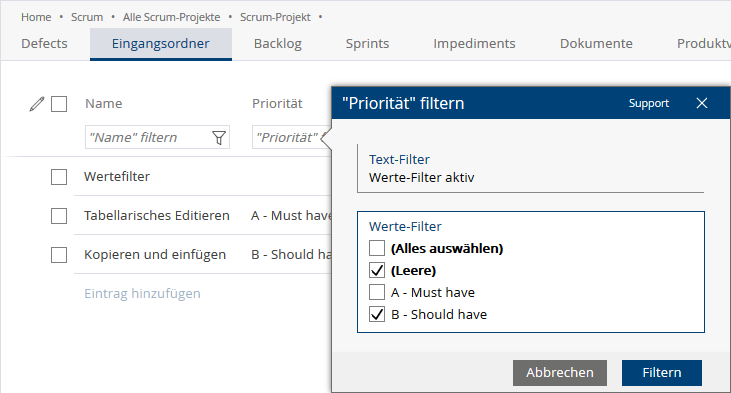Go to the Impediments tab

(x=474, y=44)
